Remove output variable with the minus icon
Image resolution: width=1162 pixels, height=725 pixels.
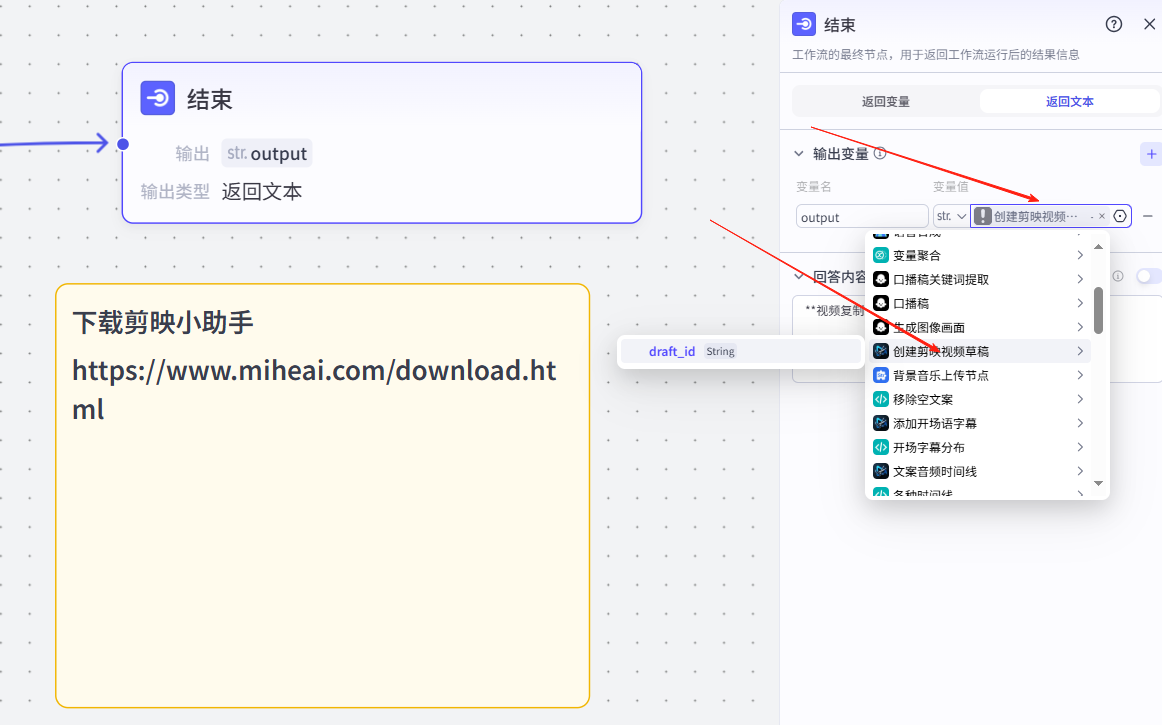tap(1148, 216)
